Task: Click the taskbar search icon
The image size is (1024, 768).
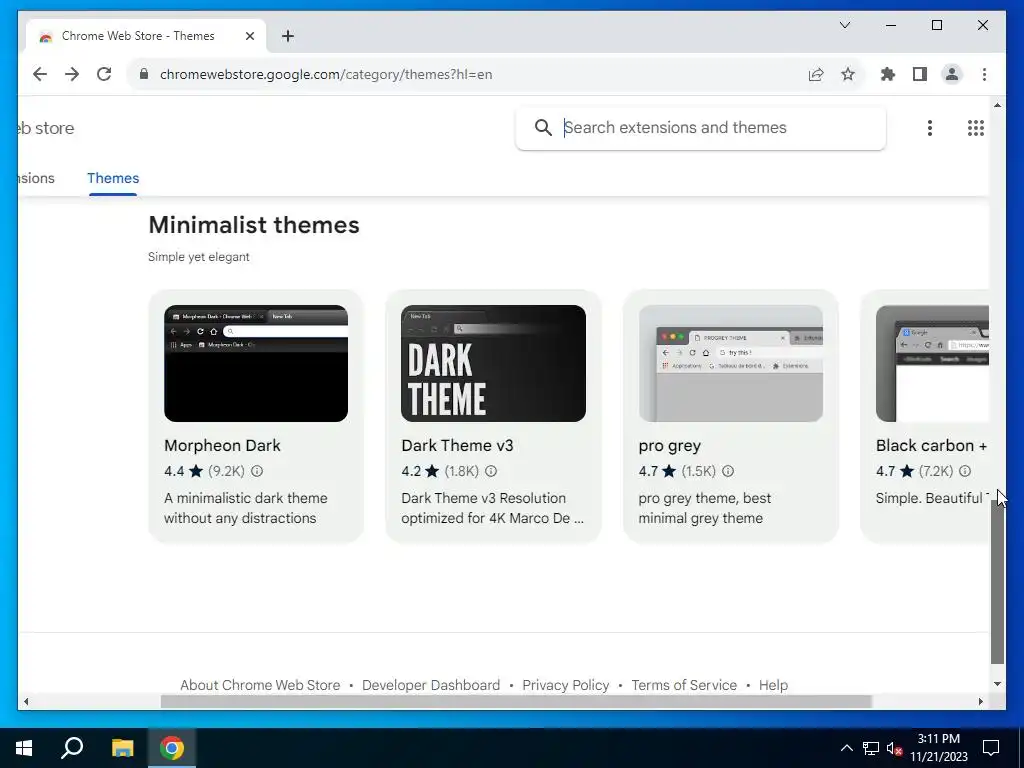Action: pos(72,748)
